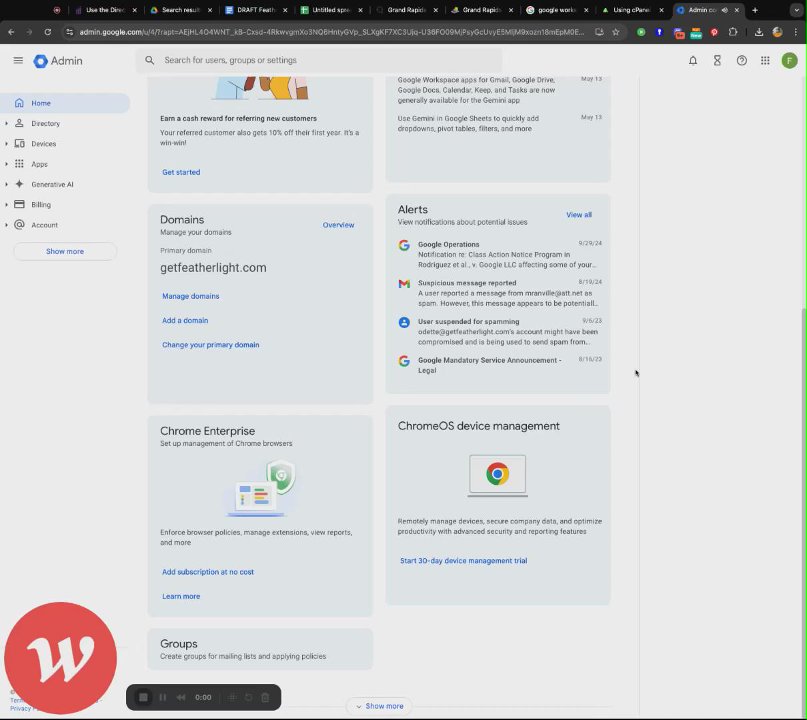Image resolution: width=807 pixels, height=720 pixels.
Task: Click View all alerts link
Action: tap(579, 215)
